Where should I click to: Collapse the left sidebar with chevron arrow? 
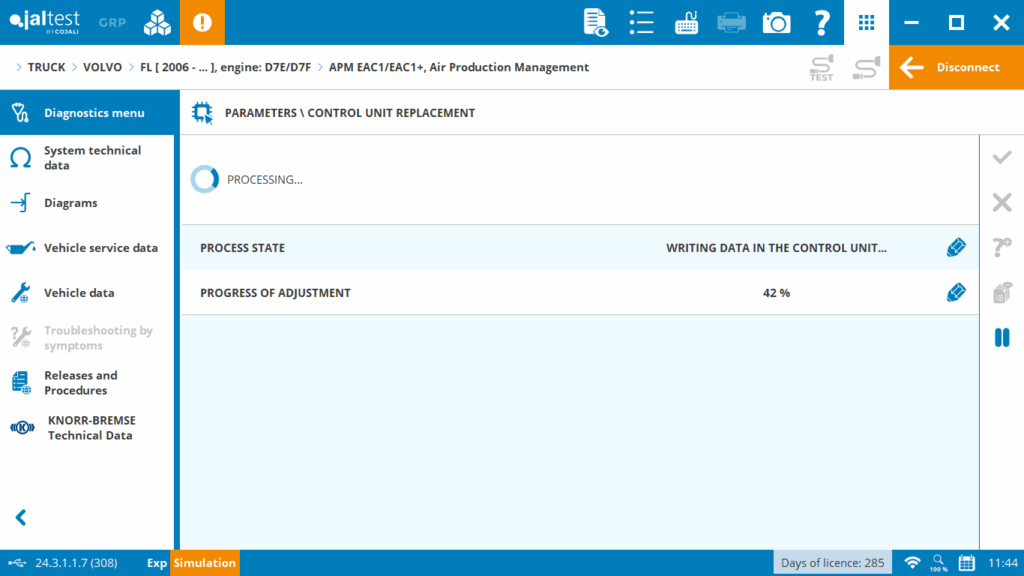click(21, 517)
